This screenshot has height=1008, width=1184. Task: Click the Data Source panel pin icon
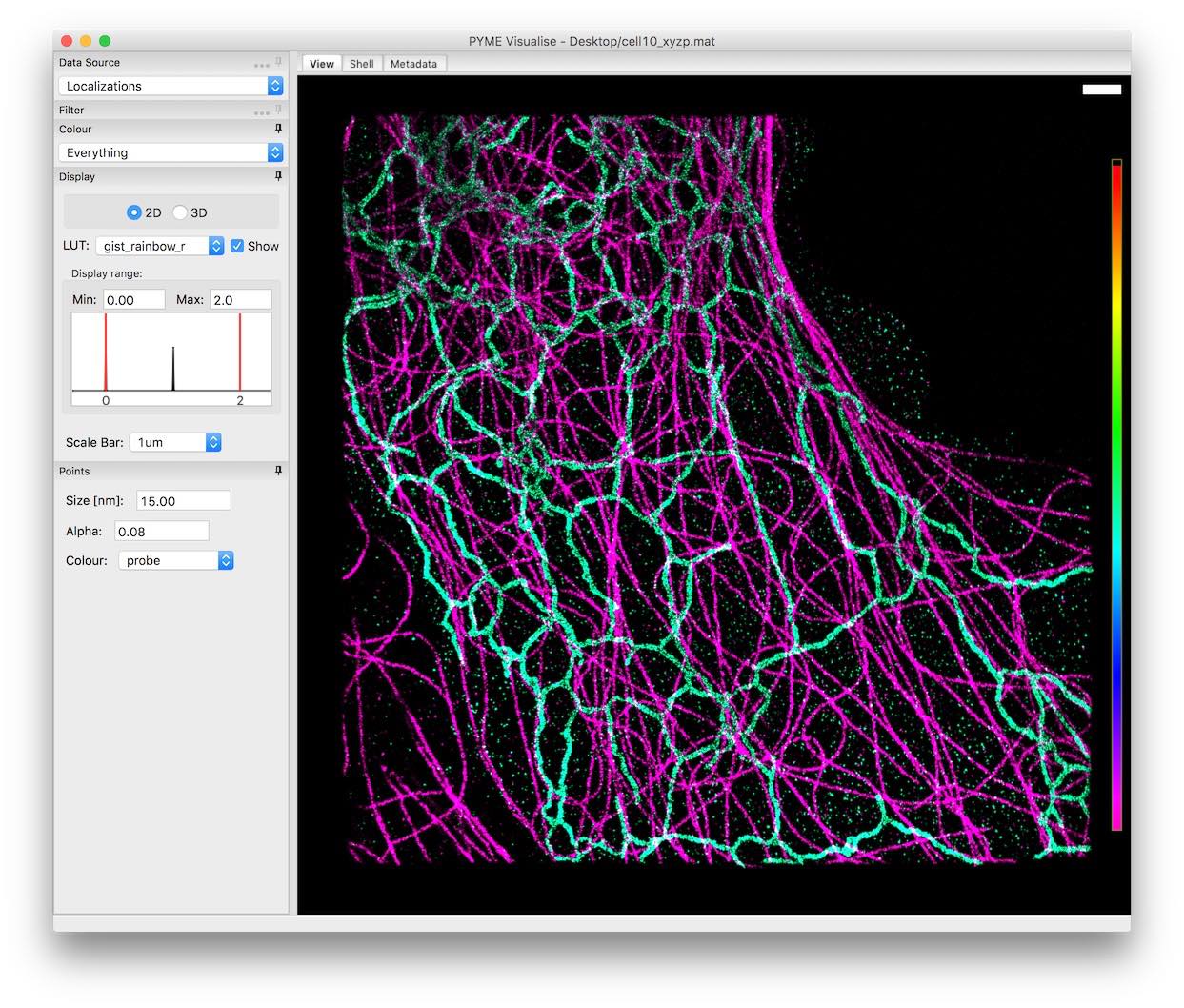pyautogui.click(x=278, y=62)
